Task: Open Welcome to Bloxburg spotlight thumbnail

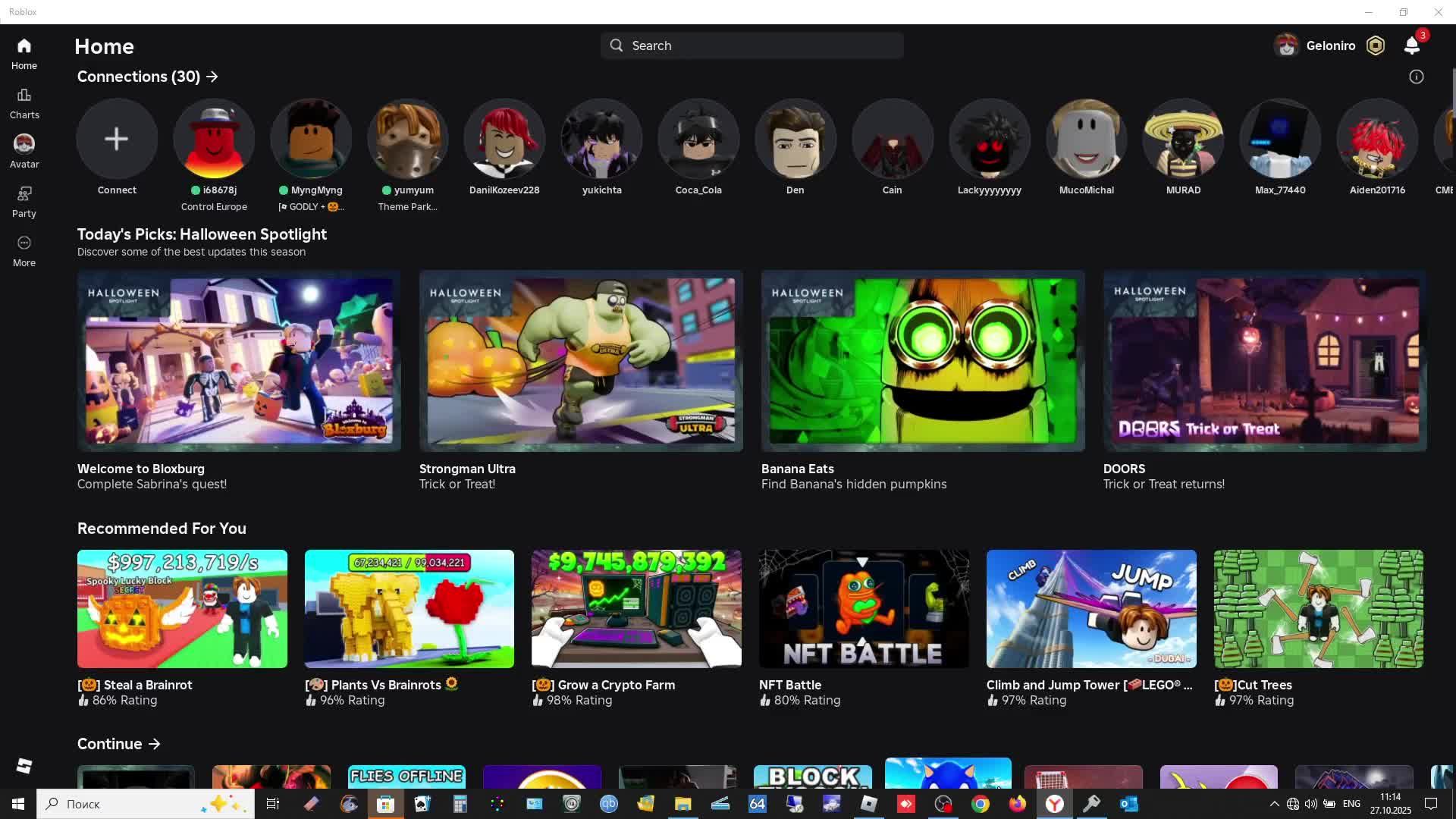Action: point(239,361)
